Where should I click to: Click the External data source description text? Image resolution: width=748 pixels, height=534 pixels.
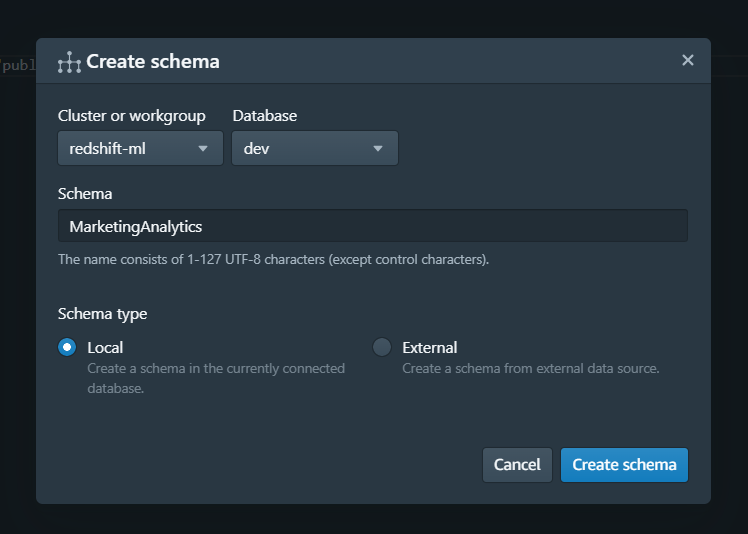(530, 369)
